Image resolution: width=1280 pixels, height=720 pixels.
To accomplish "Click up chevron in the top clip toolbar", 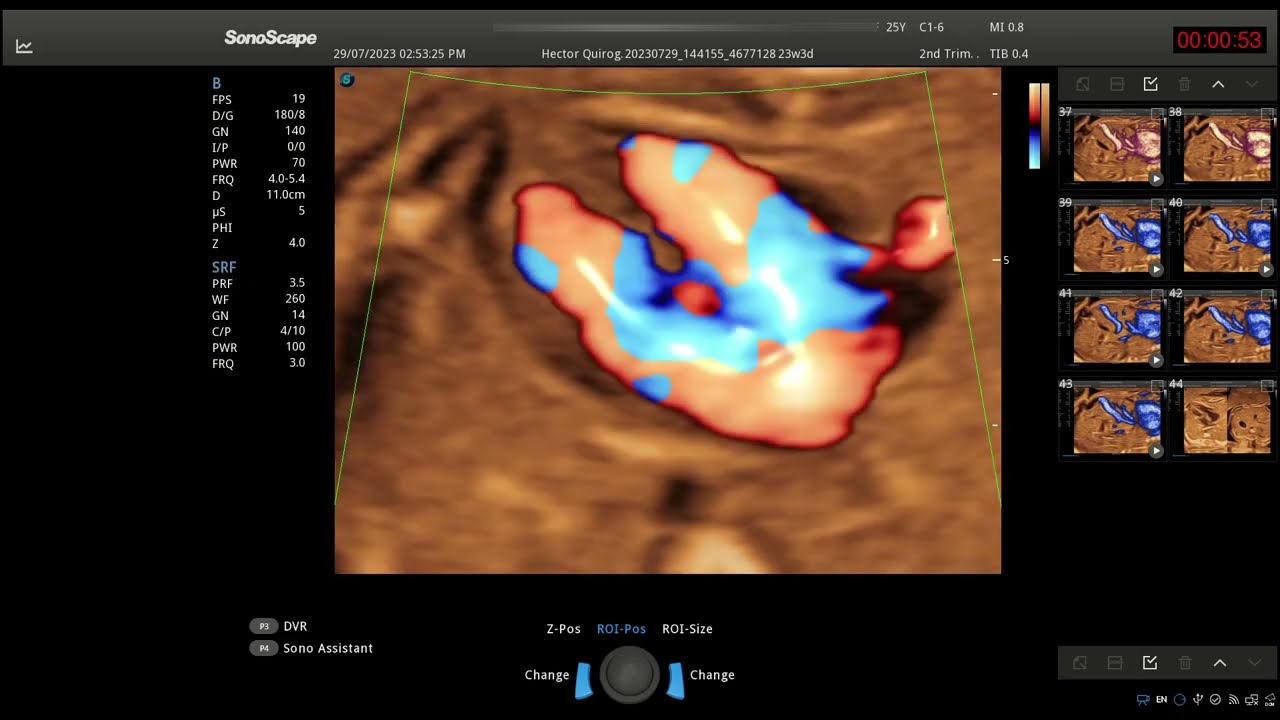I will tap(1218, 85).
